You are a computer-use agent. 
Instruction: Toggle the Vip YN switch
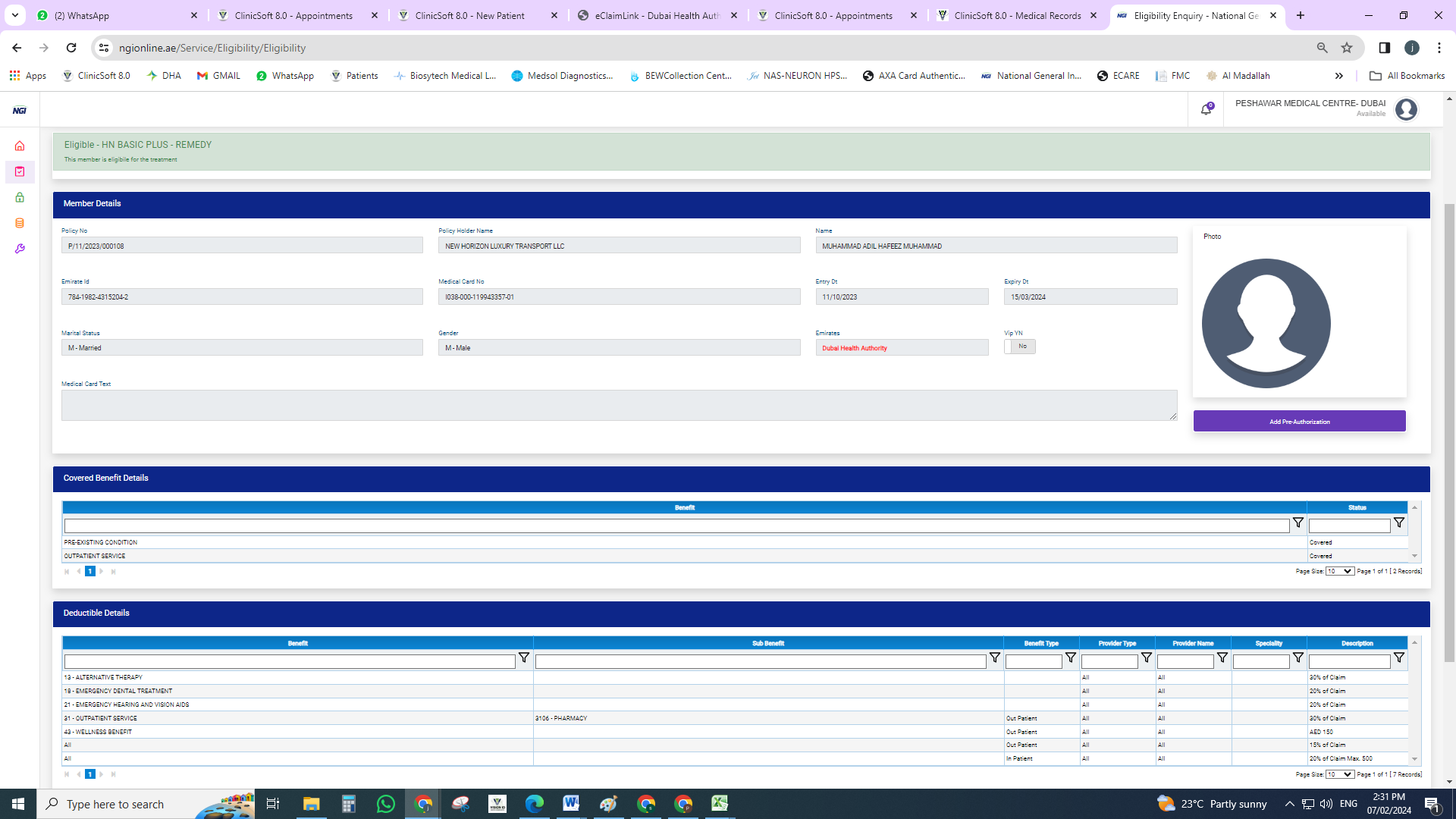pos(1019,347)
